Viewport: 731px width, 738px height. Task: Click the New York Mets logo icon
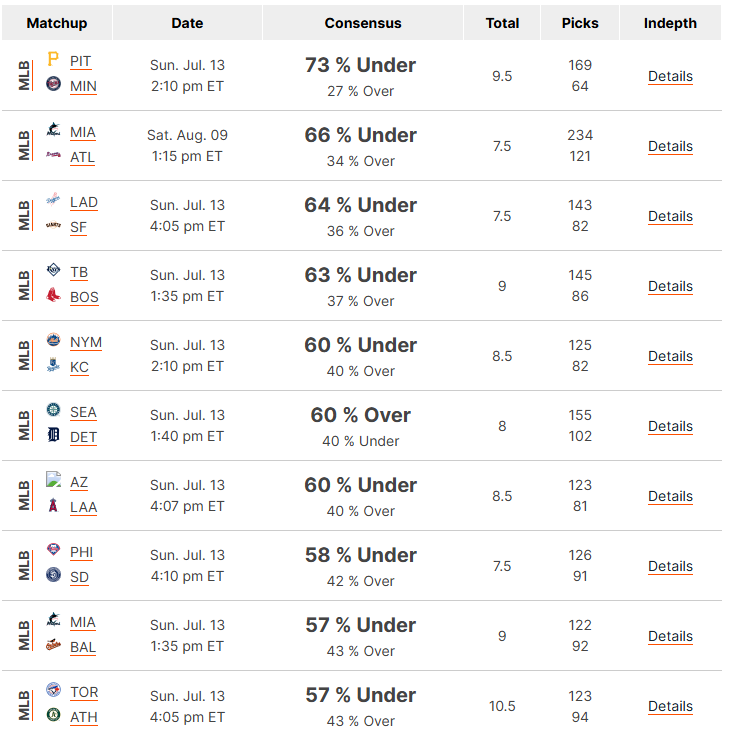53,340
